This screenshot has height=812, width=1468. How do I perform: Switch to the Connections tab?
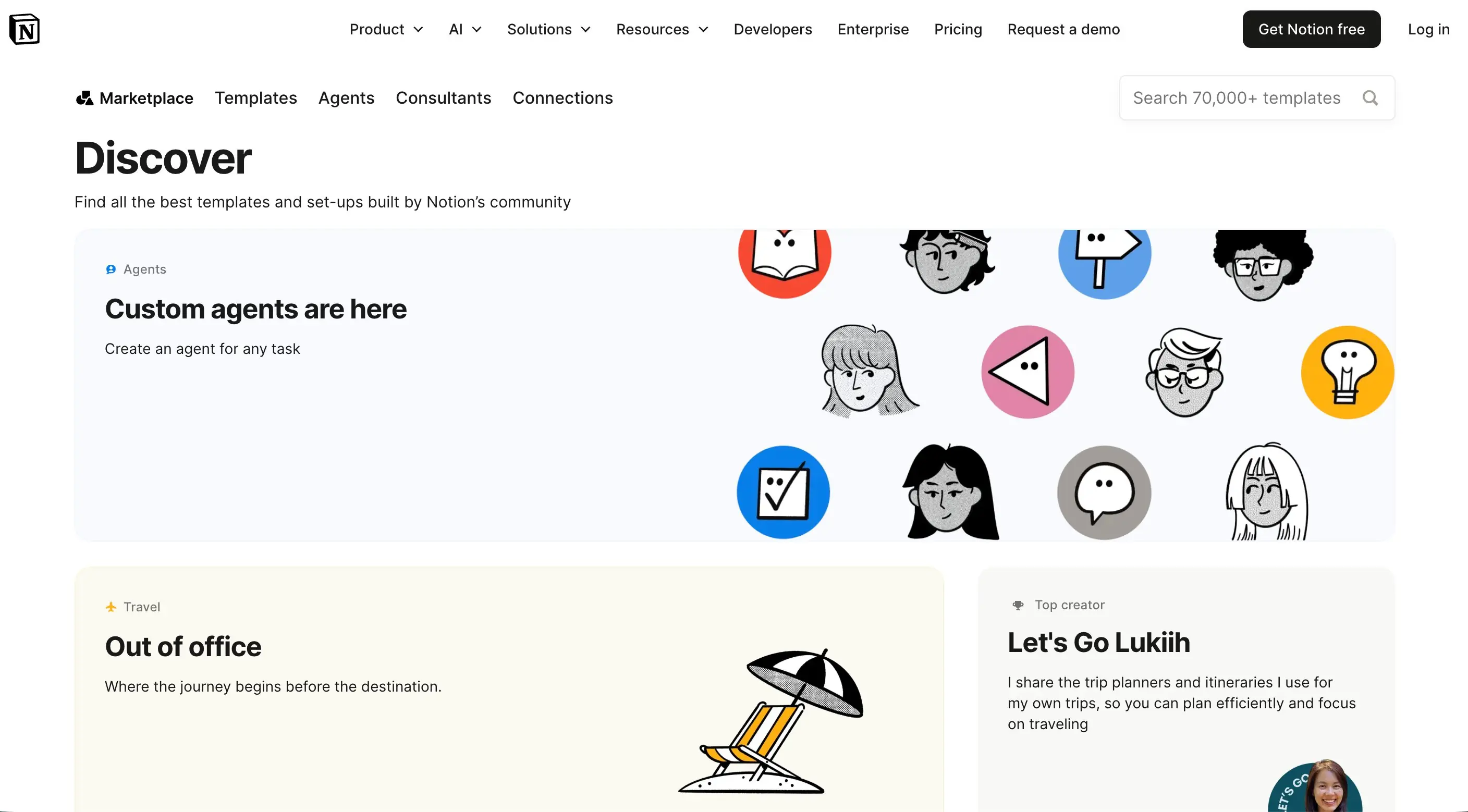pos(562,98)
